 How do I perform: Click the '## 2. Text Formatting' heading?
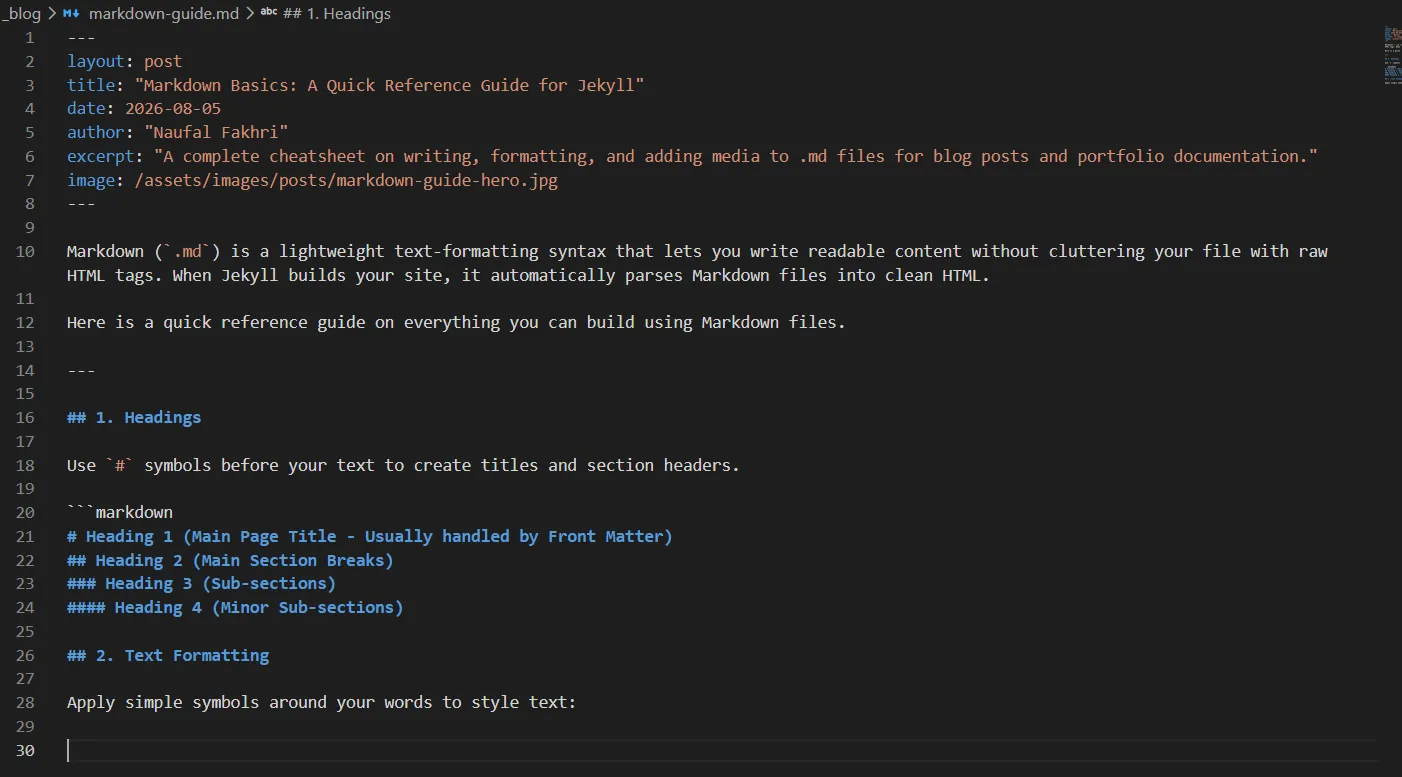pyautogui.click(x=168, y=655)
